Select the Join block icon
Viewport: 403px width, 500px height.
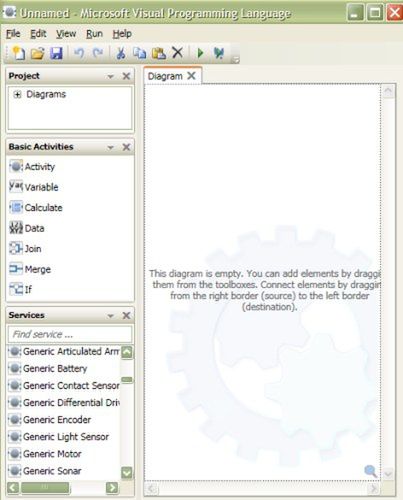click(16, 248)
